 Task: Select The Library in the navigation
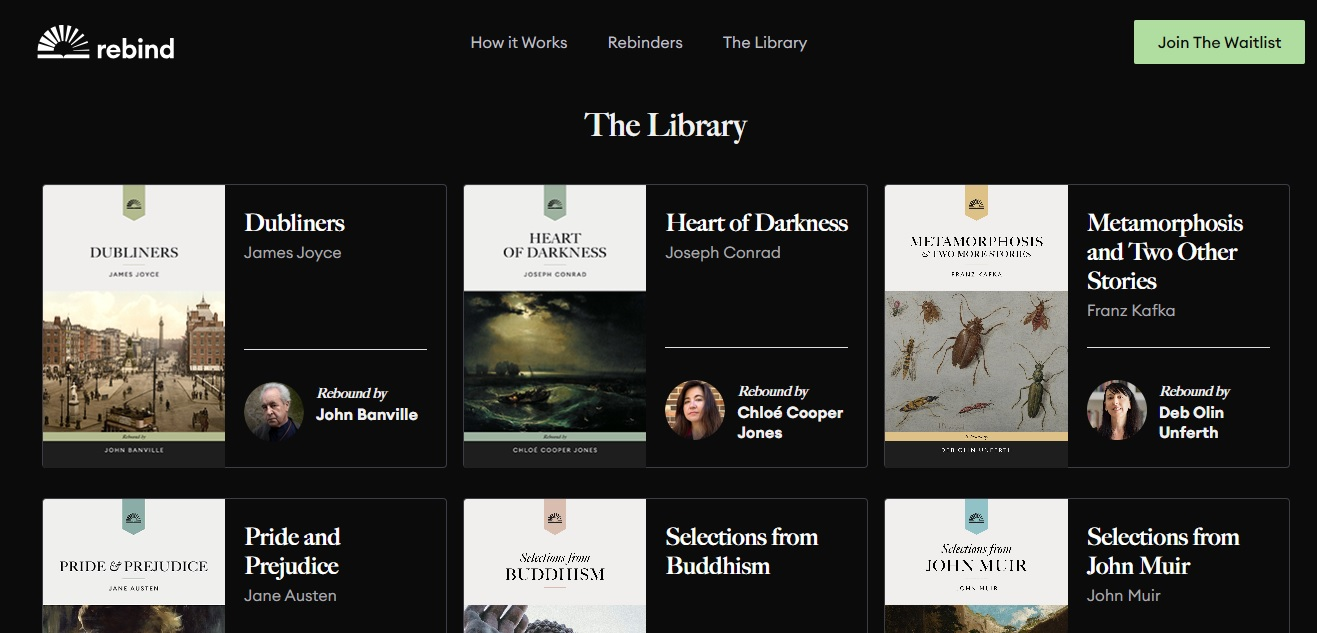pos(765,43)
